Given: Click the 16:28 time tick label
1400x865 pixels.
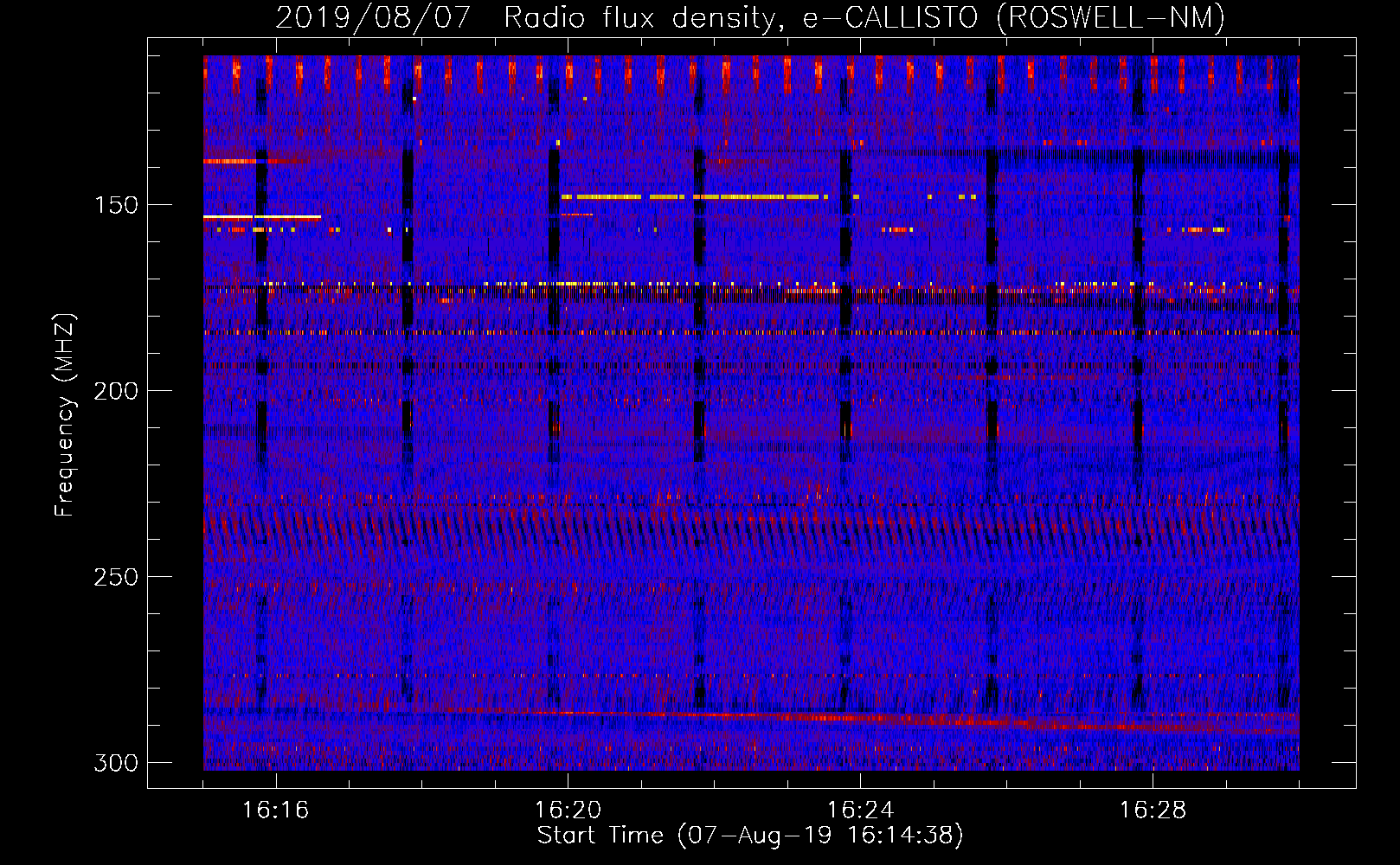Looking at the screenshot, I should click(x=1153, y=811).
